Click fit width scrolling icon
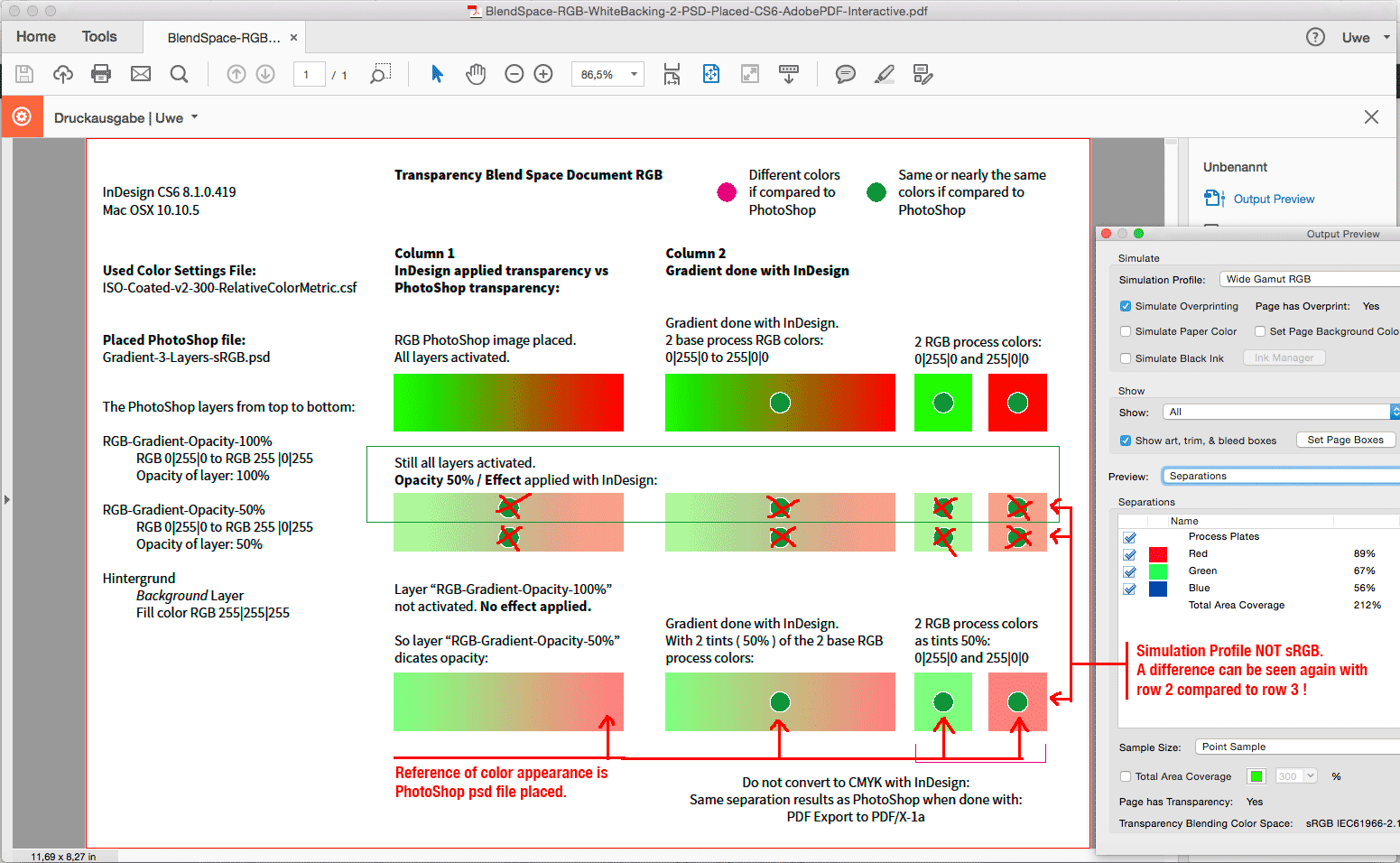The height and width of the screenshot is (863, 1400). click(x=672, y=74)
